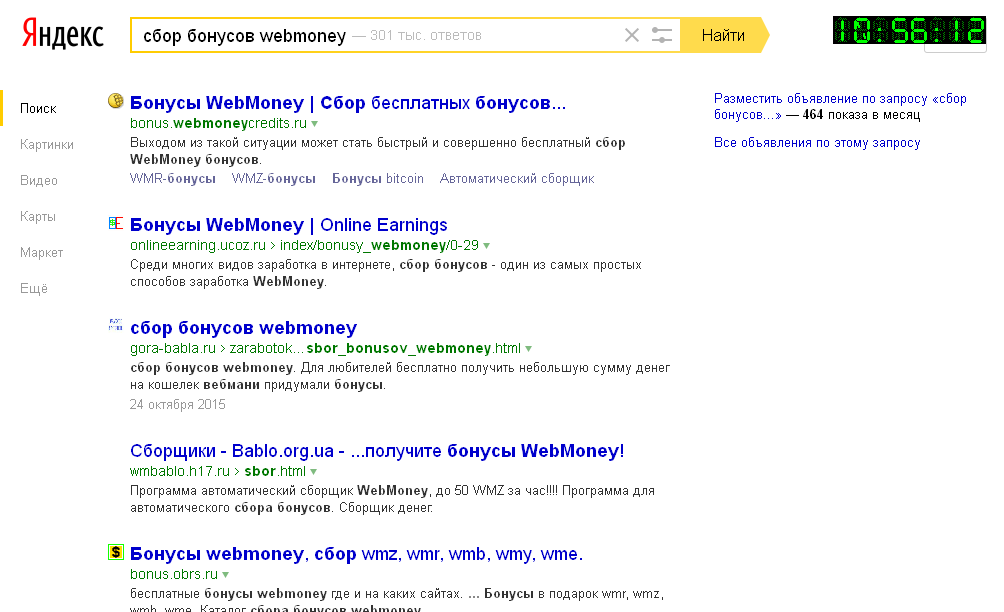This screenshot has width=1004, height=612.
Task: Open dropdown arrow after onlineearning.ucoz.ru URL
Action: click(x=487, y=246)
